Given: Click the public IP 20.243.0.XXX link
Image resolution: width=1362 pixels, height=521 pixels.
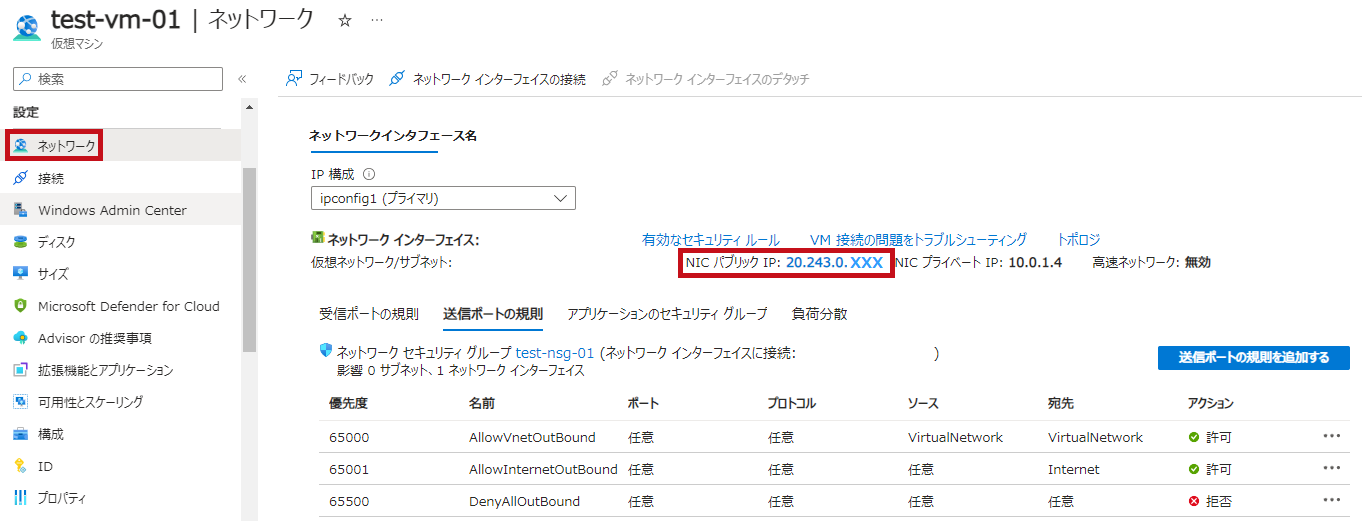Looking at the screenshot, I should 834,262.
